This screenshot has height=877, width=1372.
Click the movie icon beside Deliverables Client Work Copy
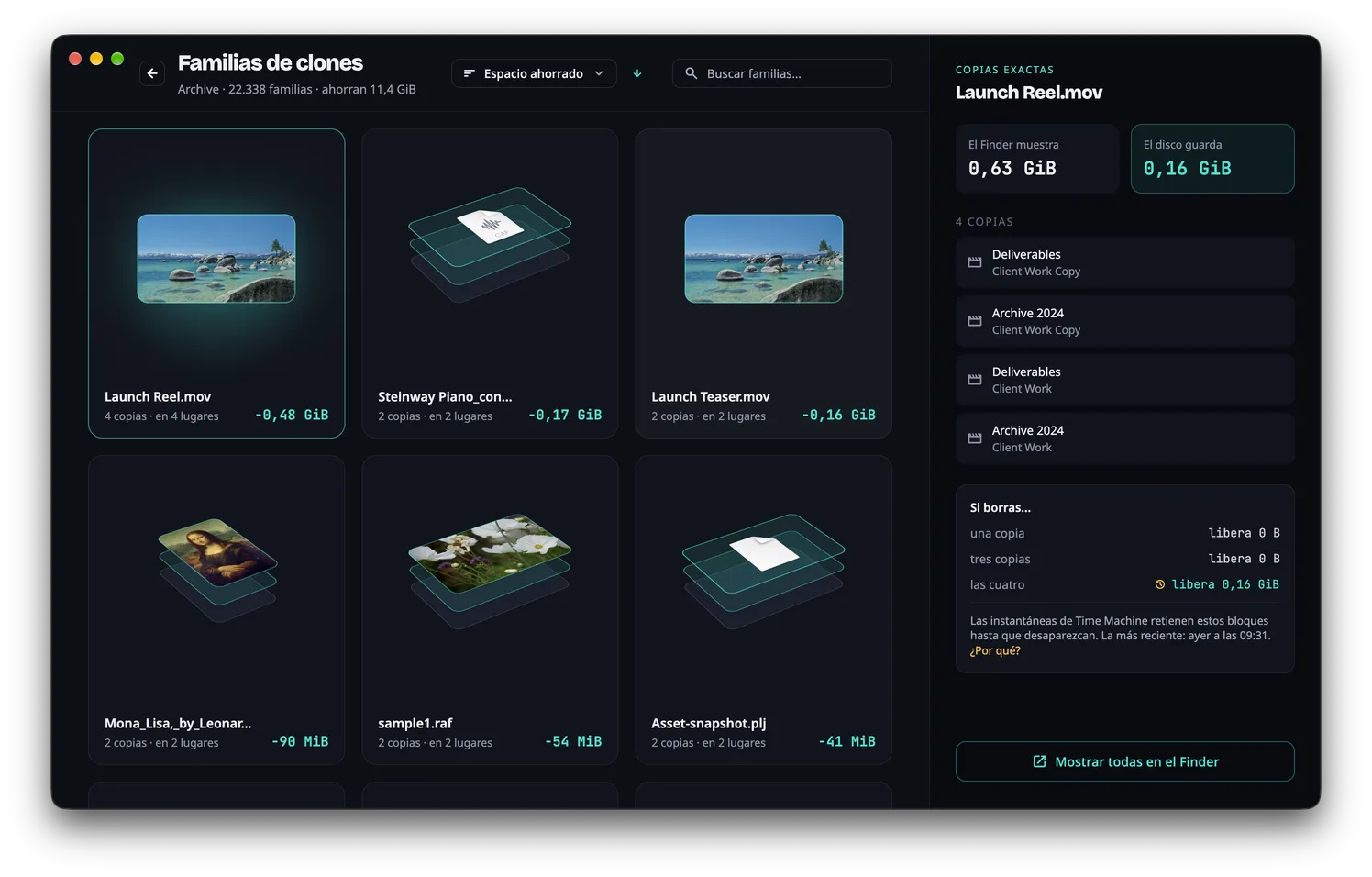(975, 262)
